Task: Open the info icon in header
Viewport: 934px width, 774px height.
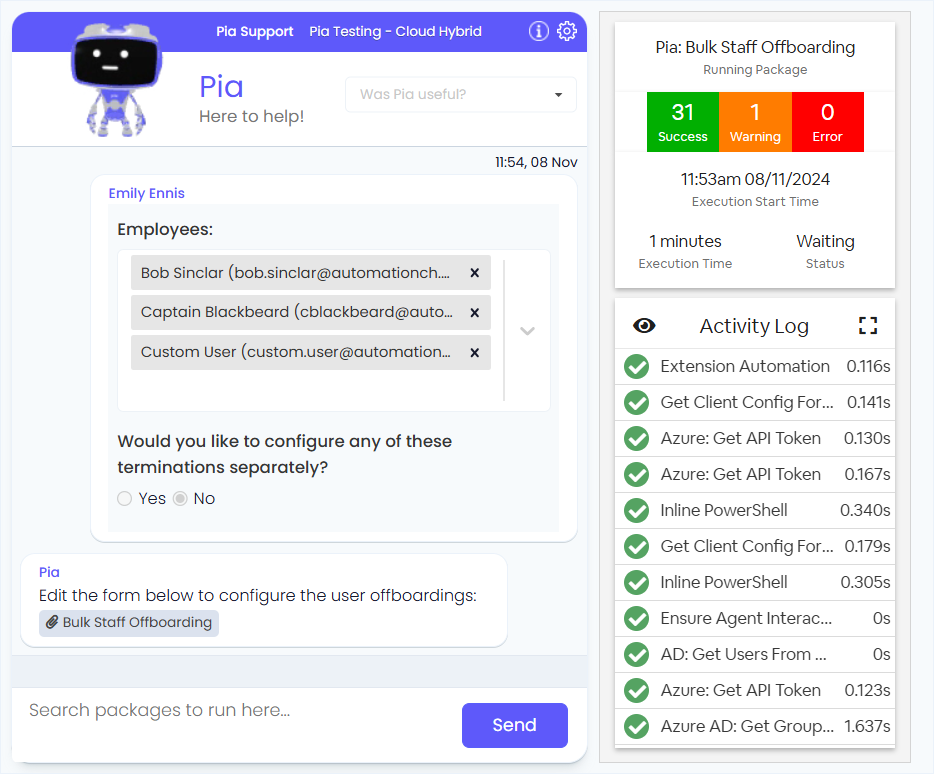Action: (538, 31)
